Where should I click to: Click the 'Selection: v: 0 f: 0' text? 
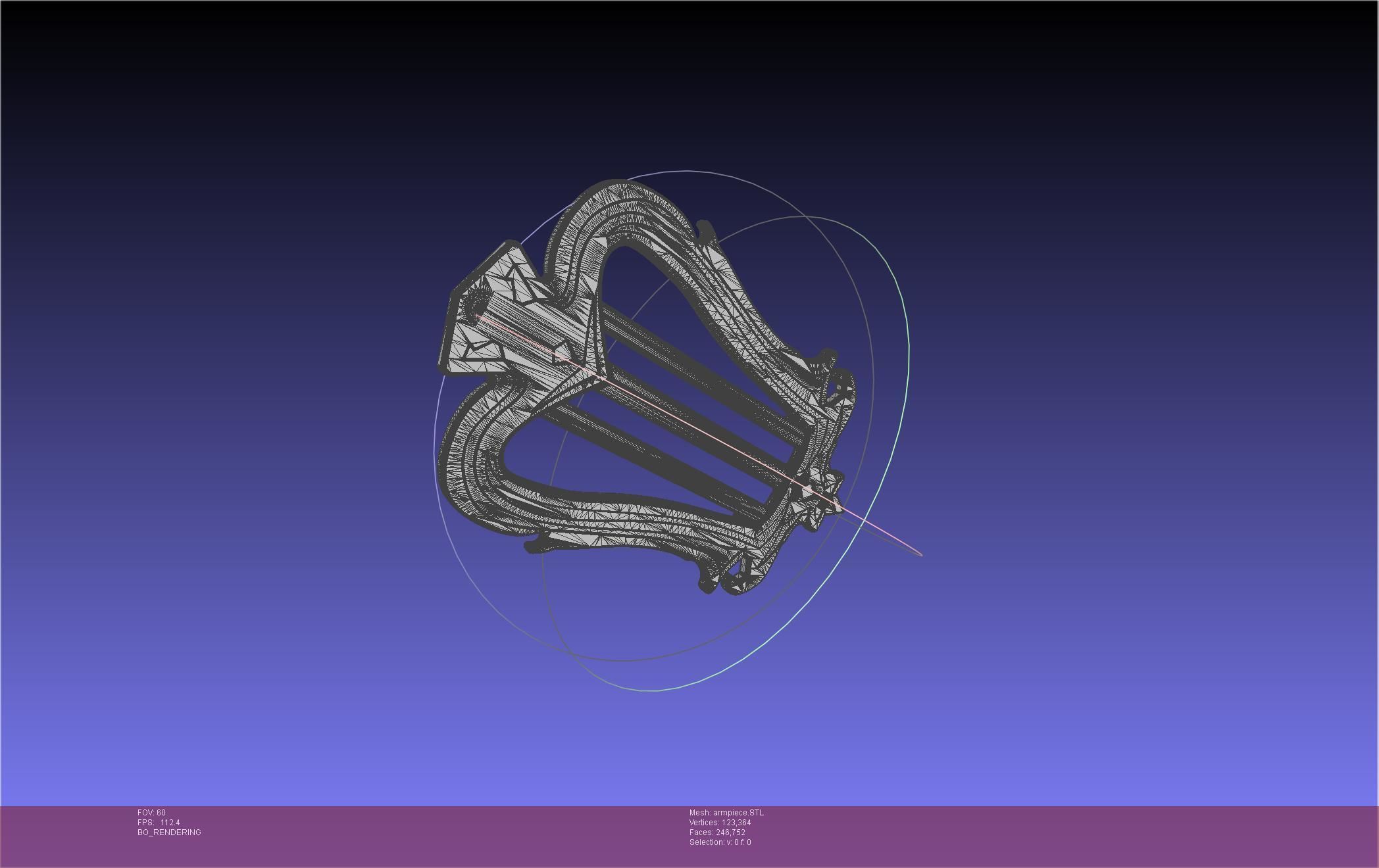point(720,842)
